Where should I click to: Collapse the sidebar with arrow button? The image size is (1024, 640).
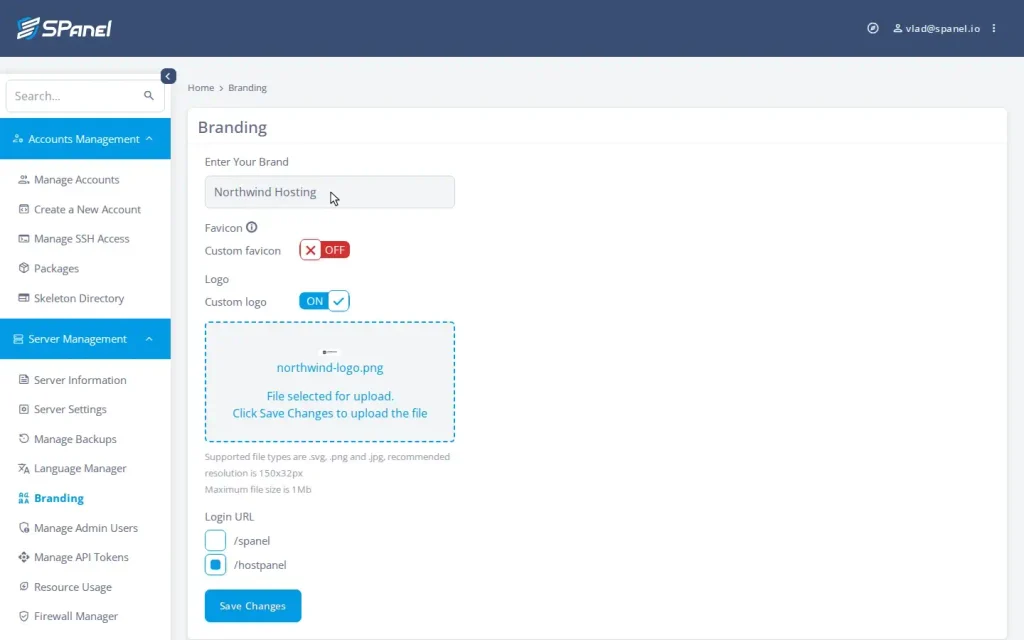168,76
